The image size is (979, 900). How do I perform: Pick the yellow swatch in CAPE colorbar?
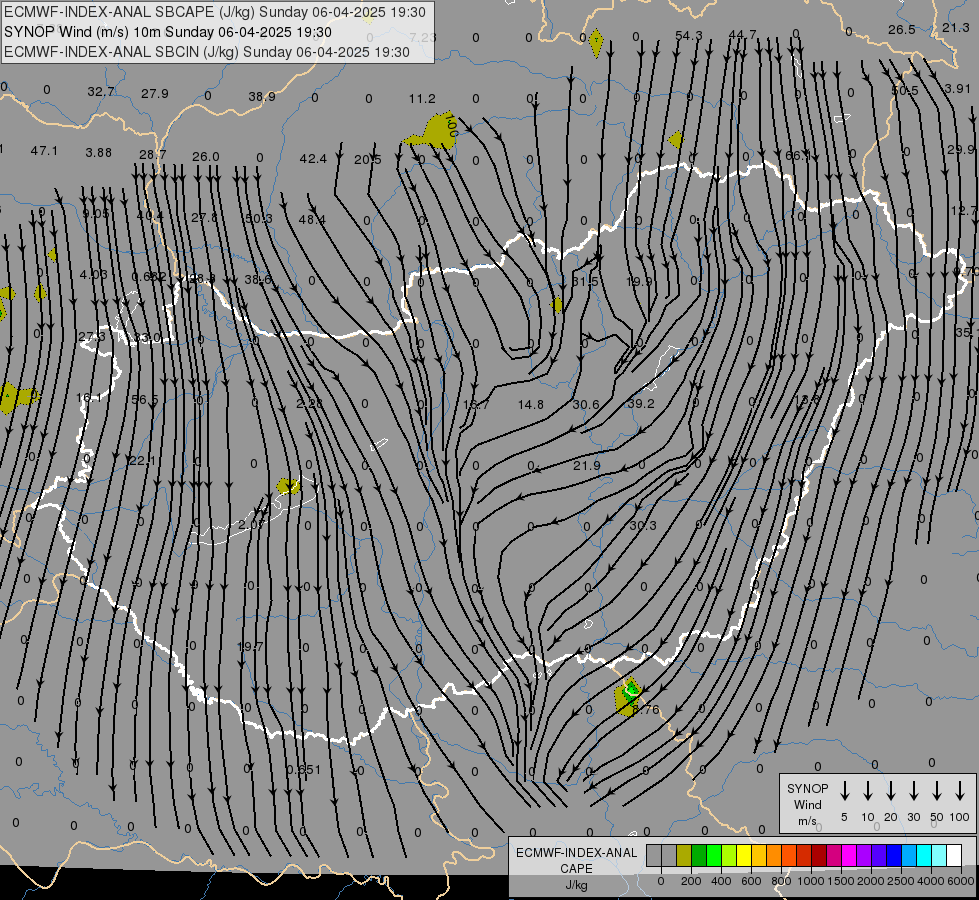[x=744, y=856]
